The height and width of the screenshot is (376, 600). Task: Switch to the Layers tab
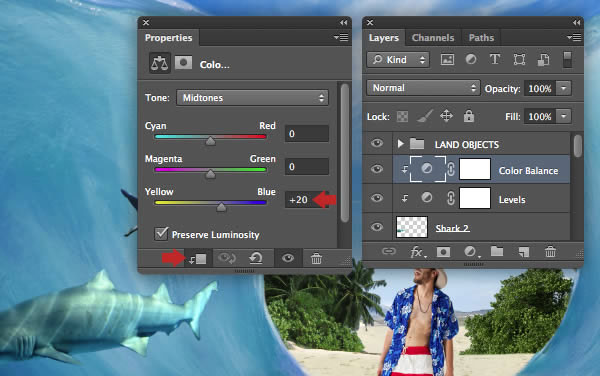[x=383, y=38]
